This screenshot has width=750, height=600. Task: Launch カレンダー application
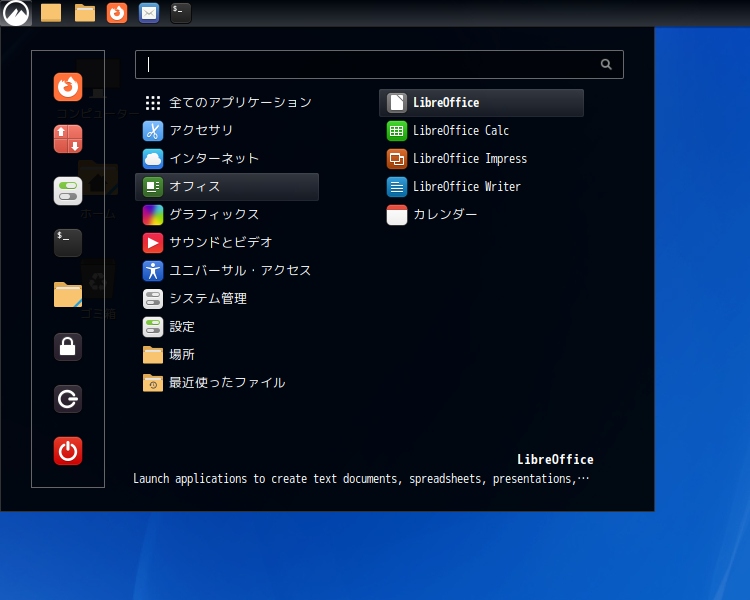481,215
